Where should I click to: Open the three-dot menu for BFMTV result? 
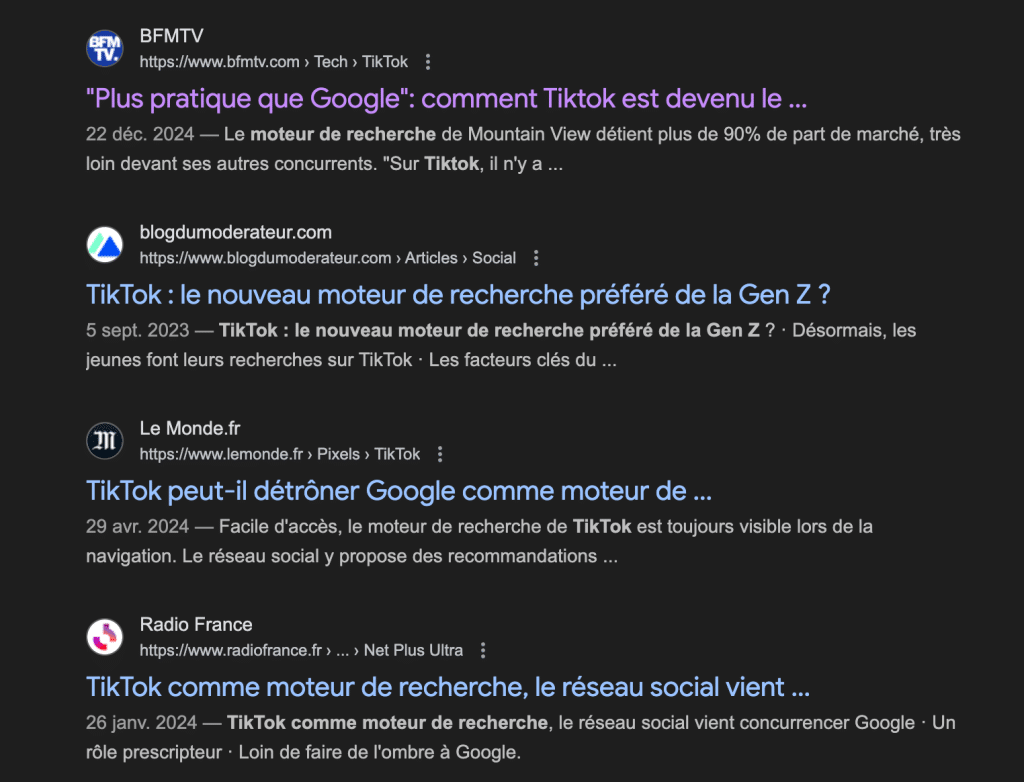click(x=428, y=62)
